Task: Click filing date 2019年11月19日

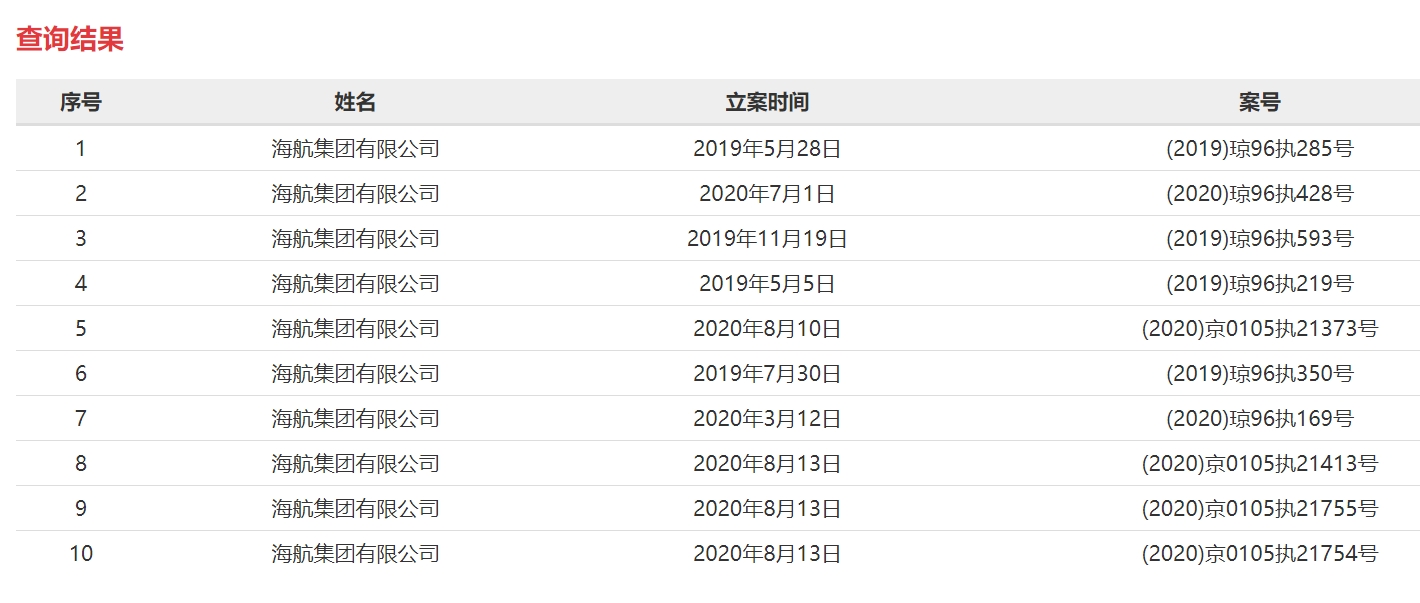Action: pyautogui.click(x=767, y=239)
